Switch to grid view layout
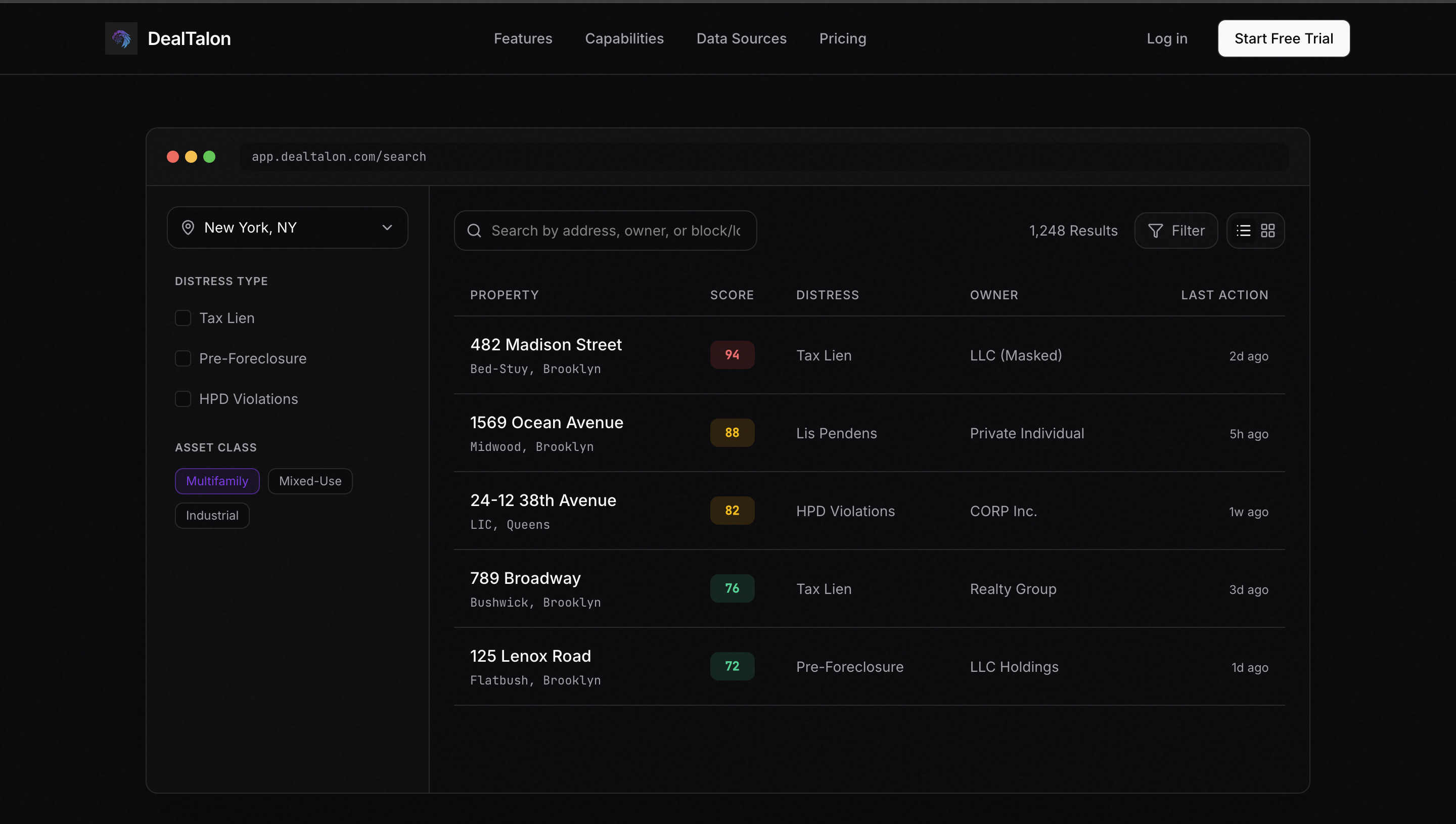The image size is (1456, 824). 1267,231
